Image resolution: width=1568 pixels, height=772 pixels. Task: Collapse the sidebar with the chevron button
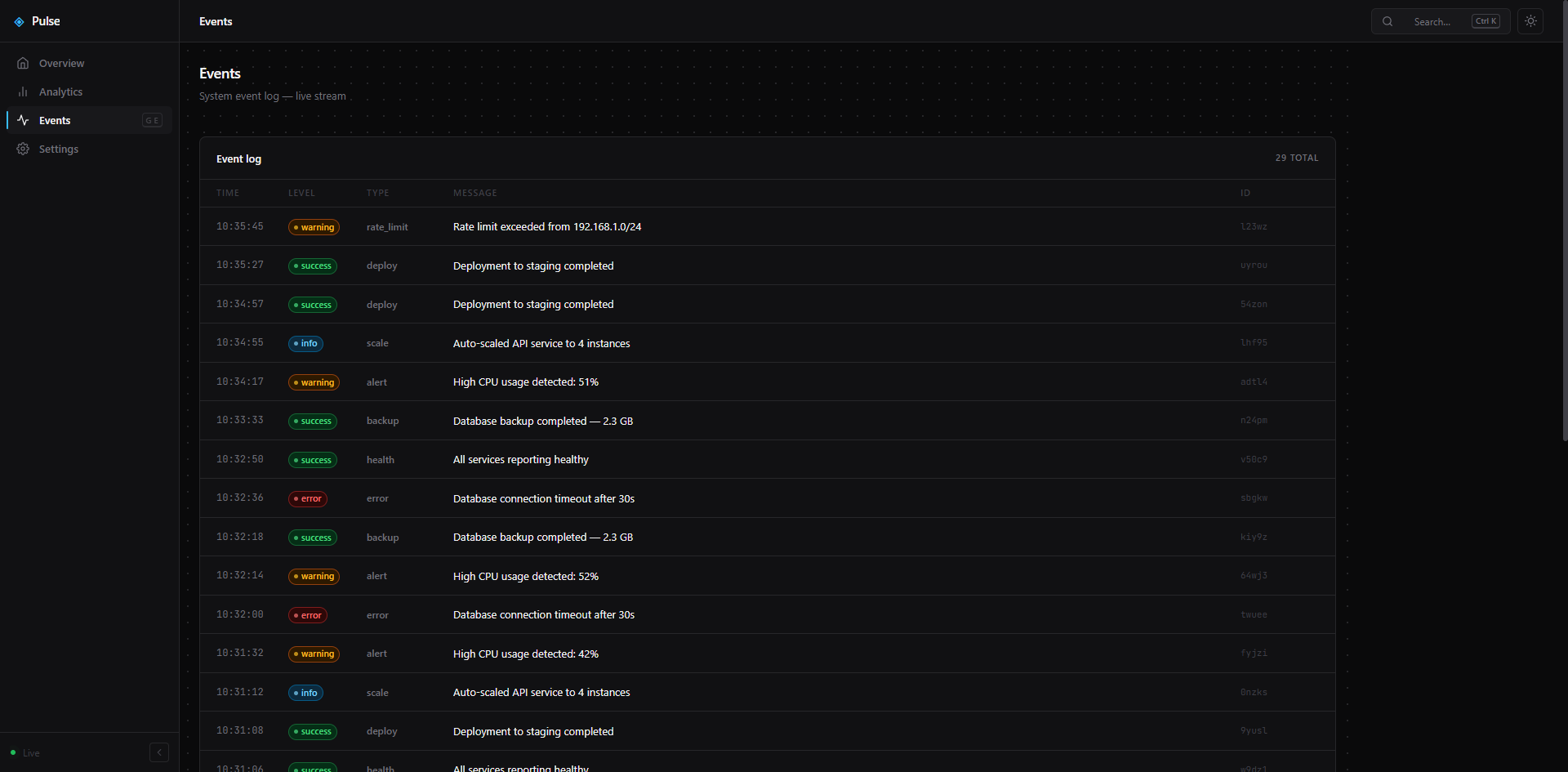(x=159, y=752)
